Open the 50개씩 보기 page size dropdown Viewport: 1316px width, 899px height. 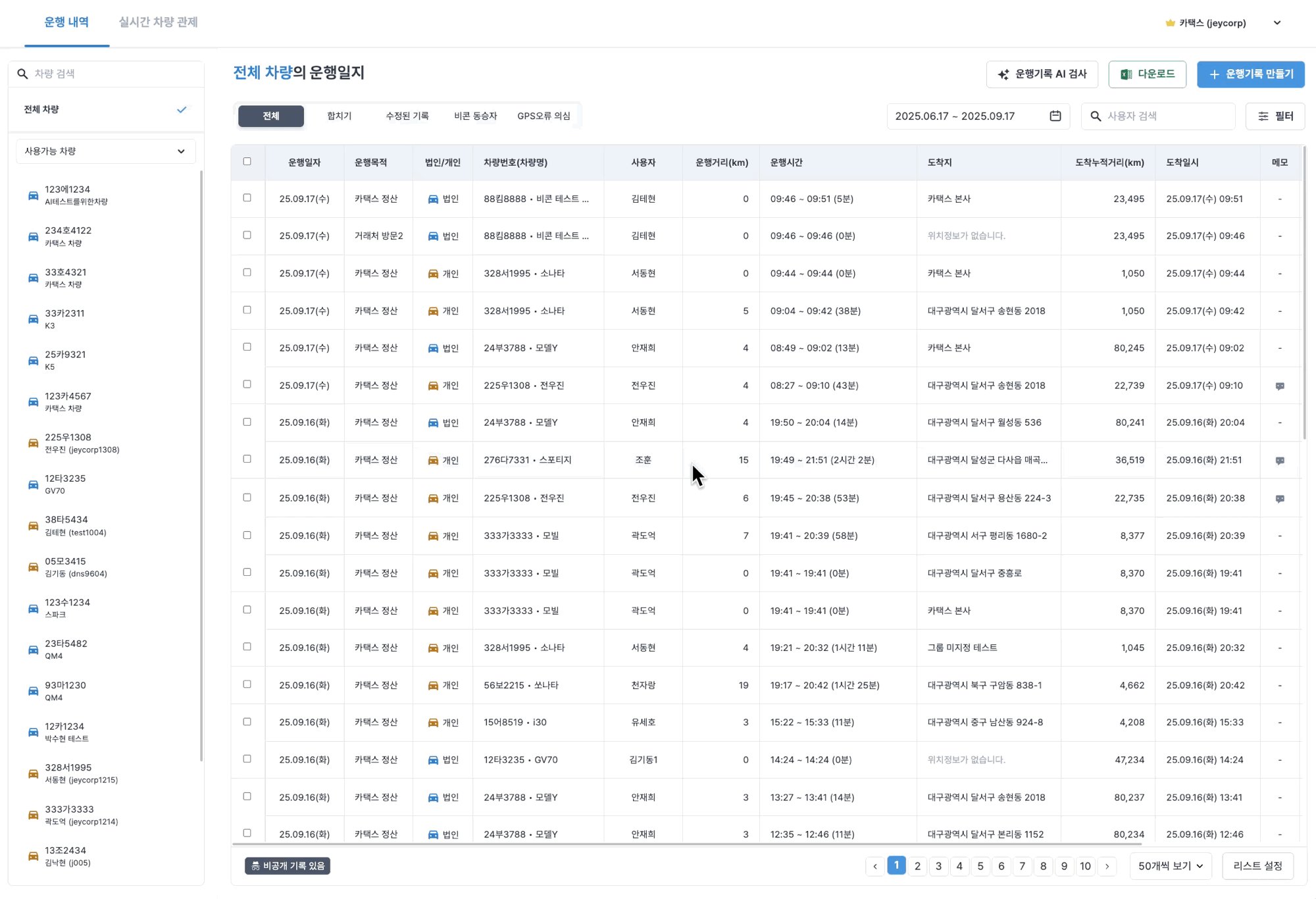(1171, 866)
